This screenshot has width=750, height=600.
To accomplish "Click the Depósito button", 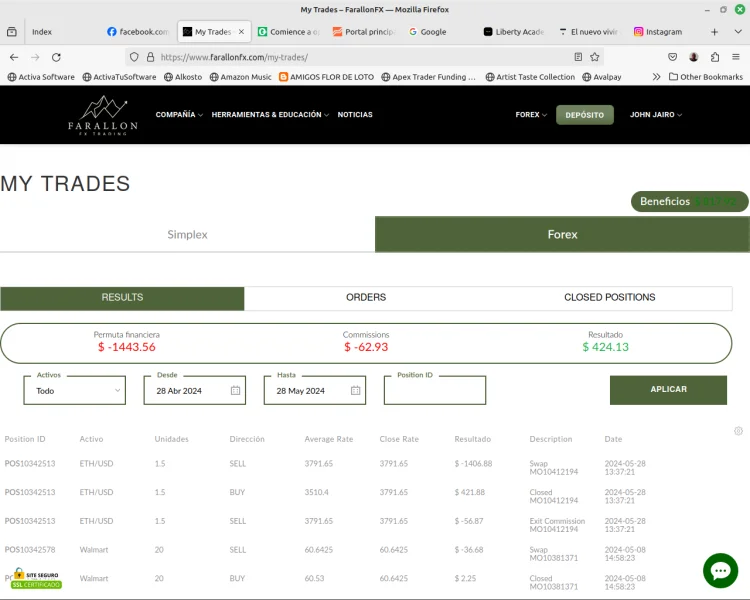I will point(584,115).
